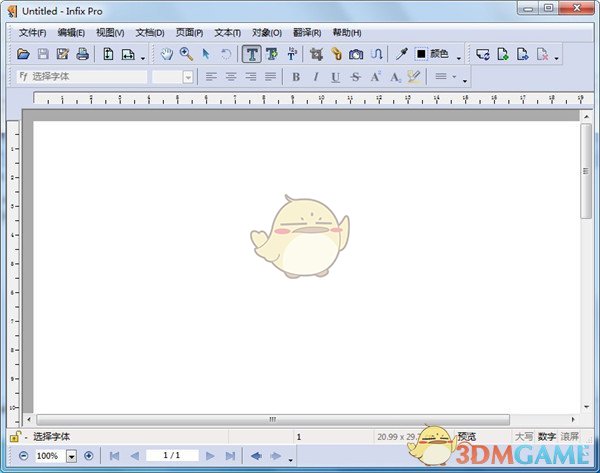
Task: Select the Eyedropper tool
Action: click(x=401, y=54)
